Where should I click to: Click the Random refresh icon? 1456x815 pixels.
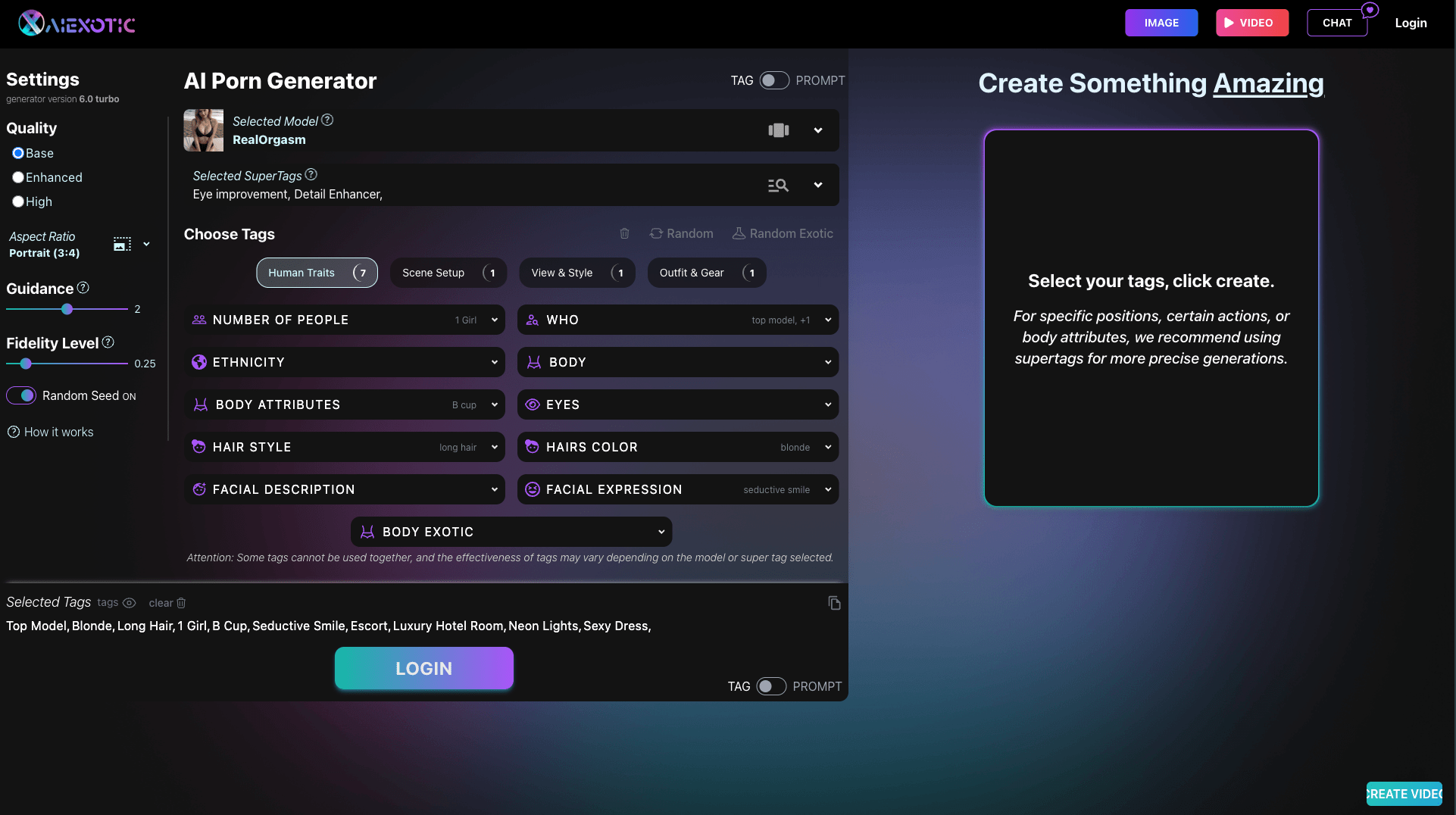pyautogui.click(x=656, y=233)
